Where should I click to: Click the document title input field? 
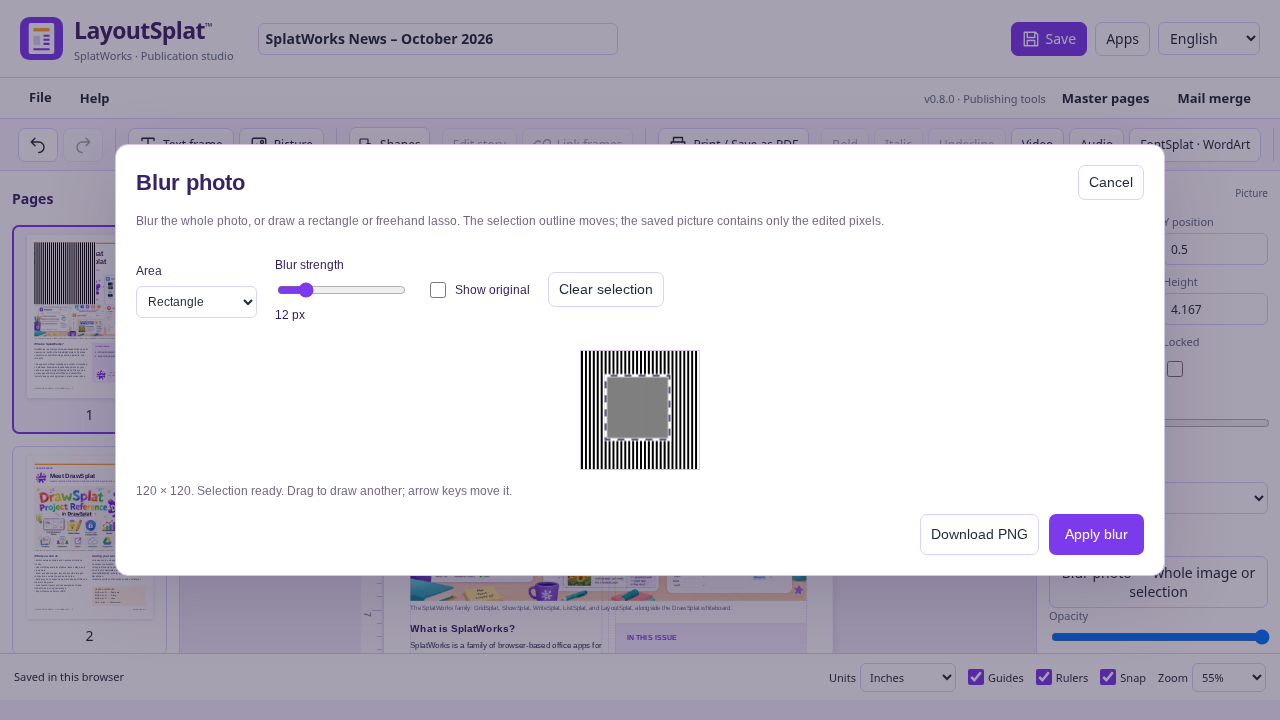click(438, 39)
